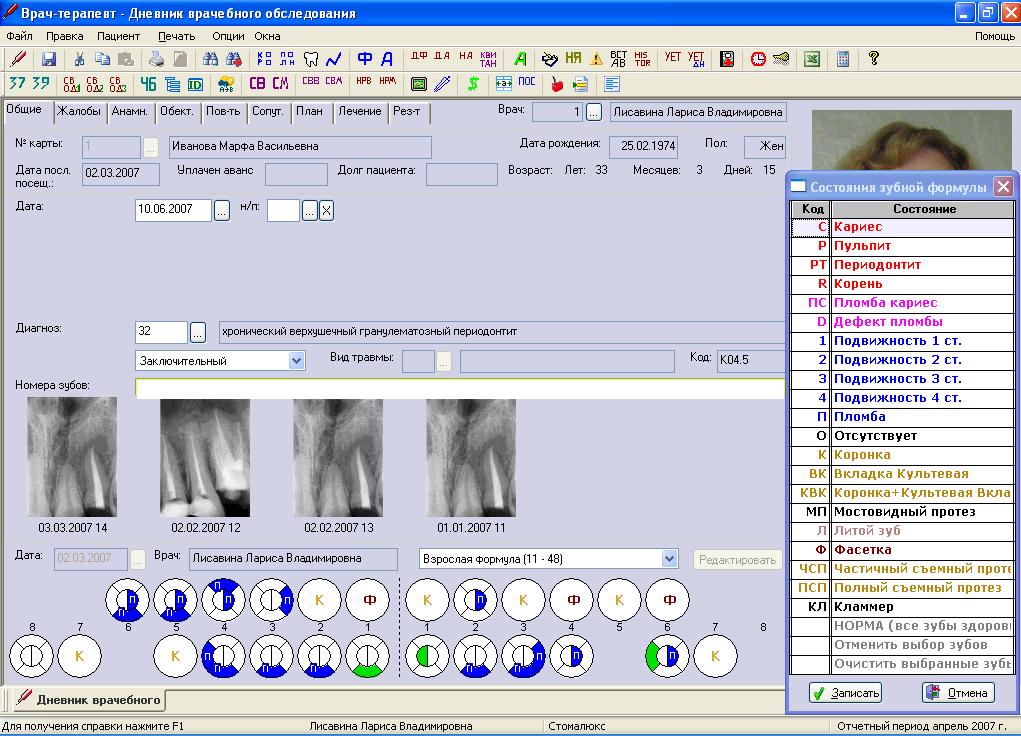
Task: Click the HISTOR toolbar icon
Action: pos(642,59)
